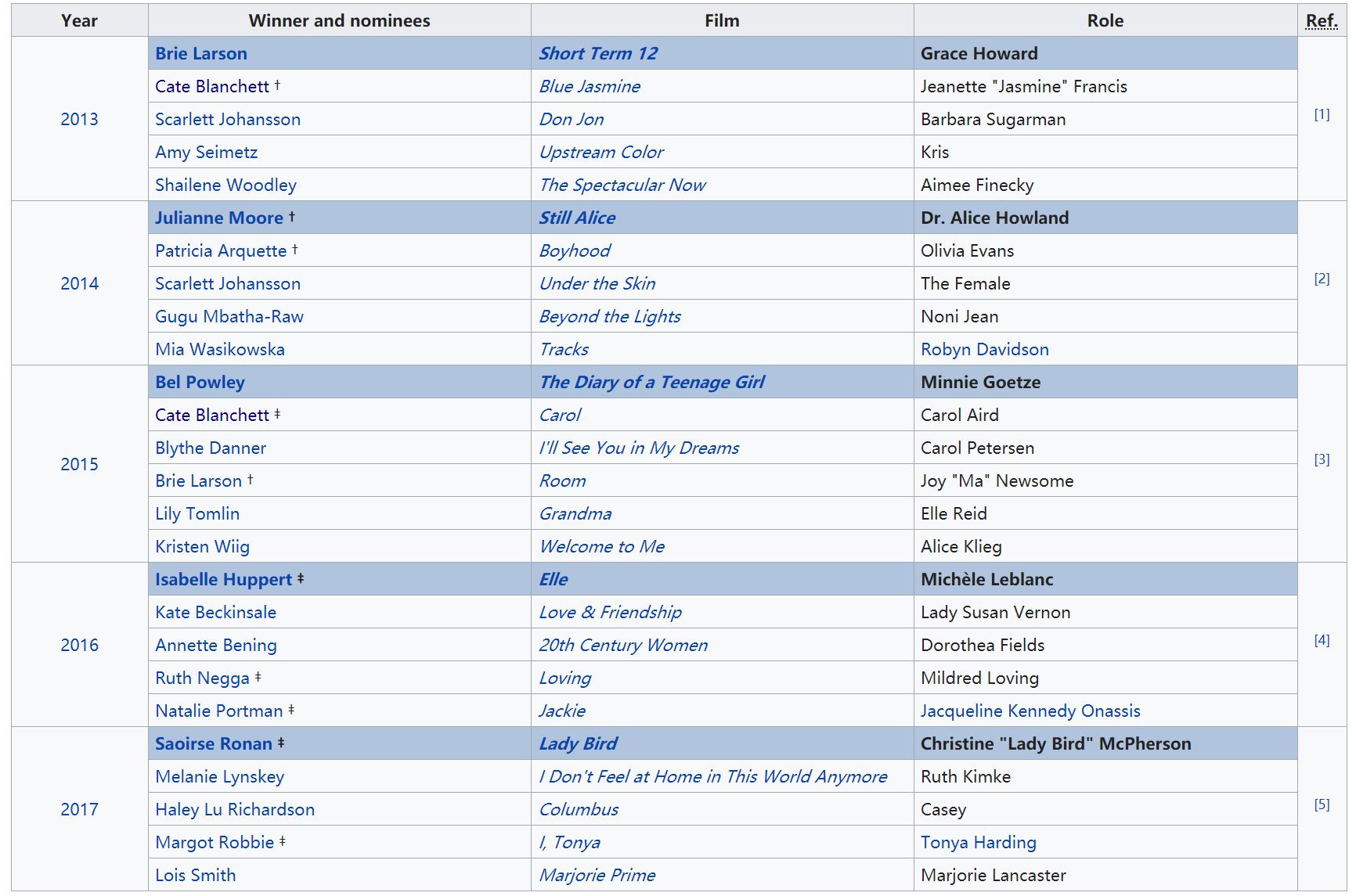Screen dimensions: 1356x896
Task: Click reference [3] for 2015
Action: [1322, 459]
